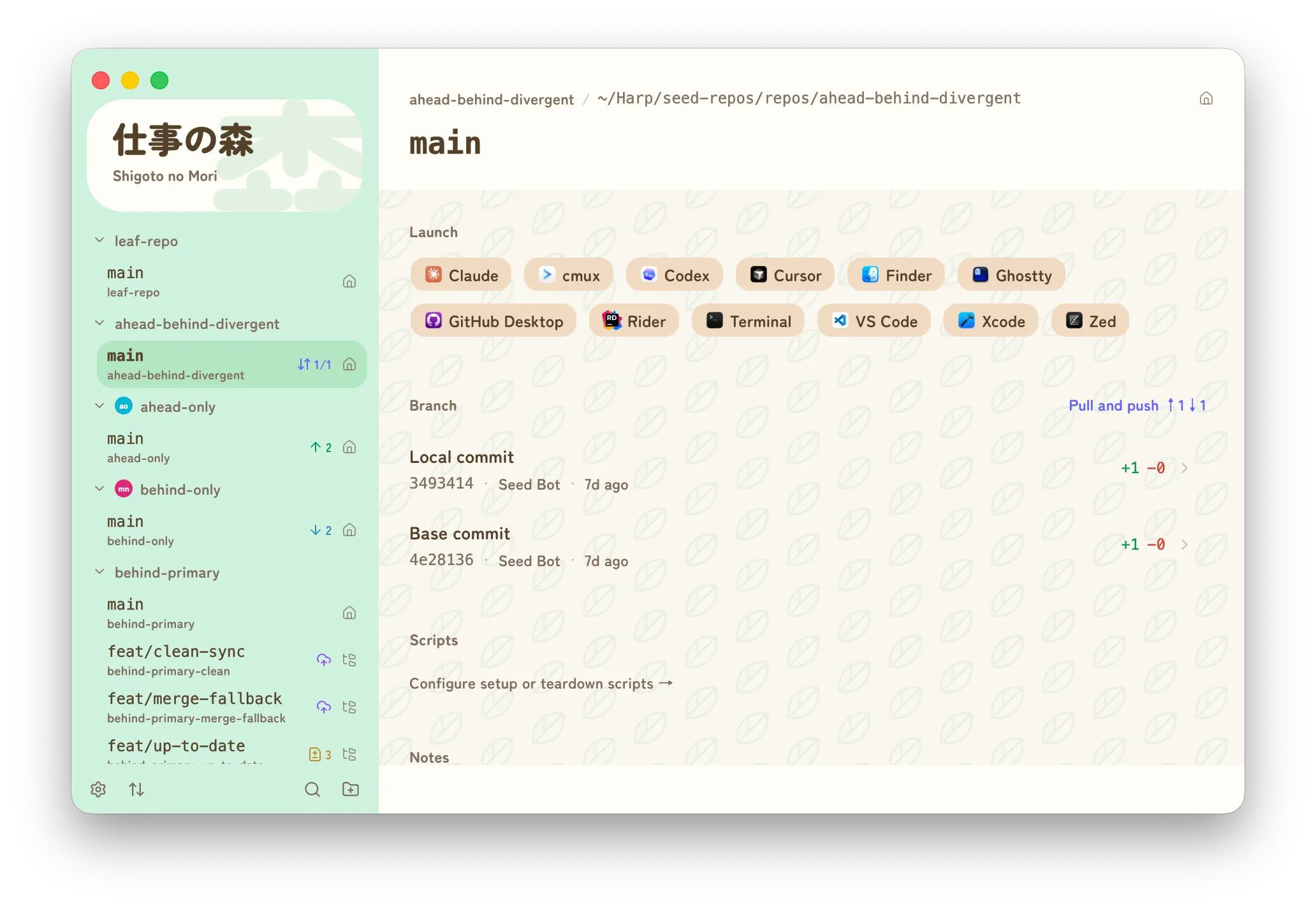The height and width of the screenshot is (908, 1316).
Task: Open in Xcode
Action: (991, 321)
